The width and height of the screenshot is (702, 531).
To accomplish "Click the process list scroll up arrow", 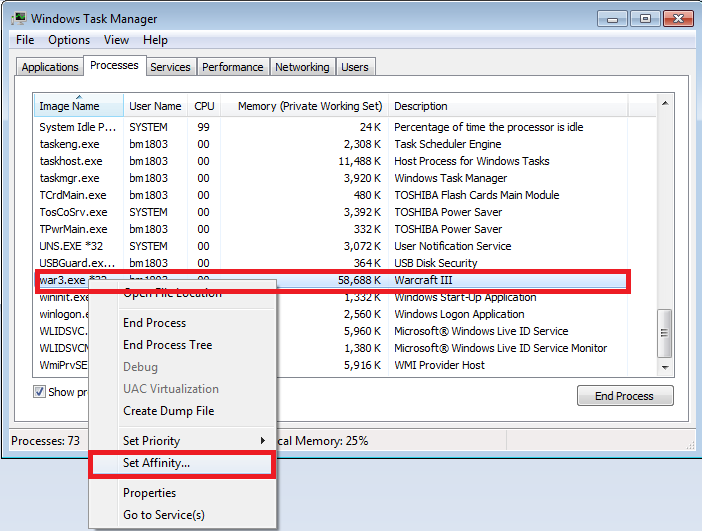I will (665, 103).
